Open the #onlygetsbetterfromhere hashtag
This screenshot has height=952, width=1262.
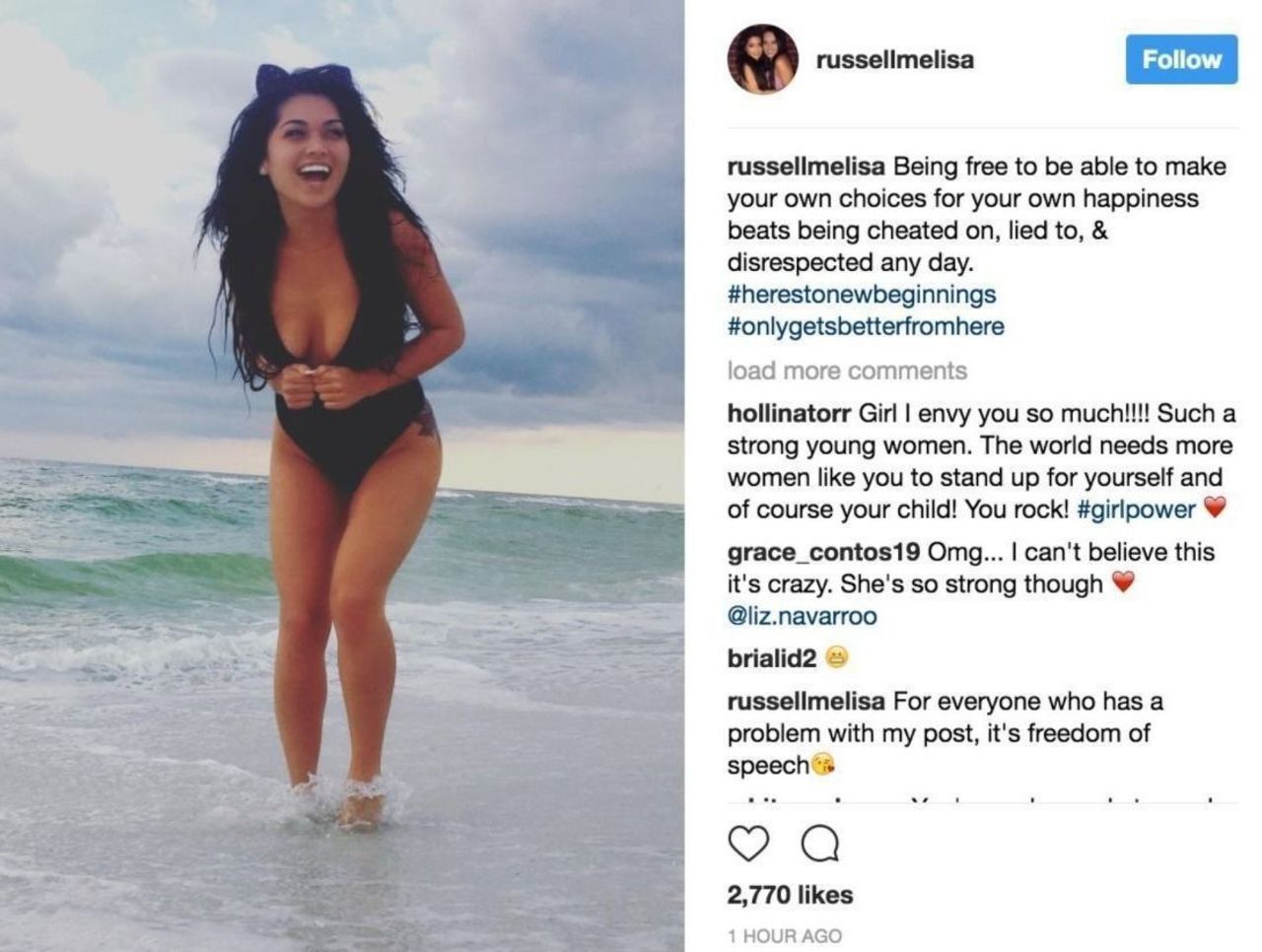[866, 327]
